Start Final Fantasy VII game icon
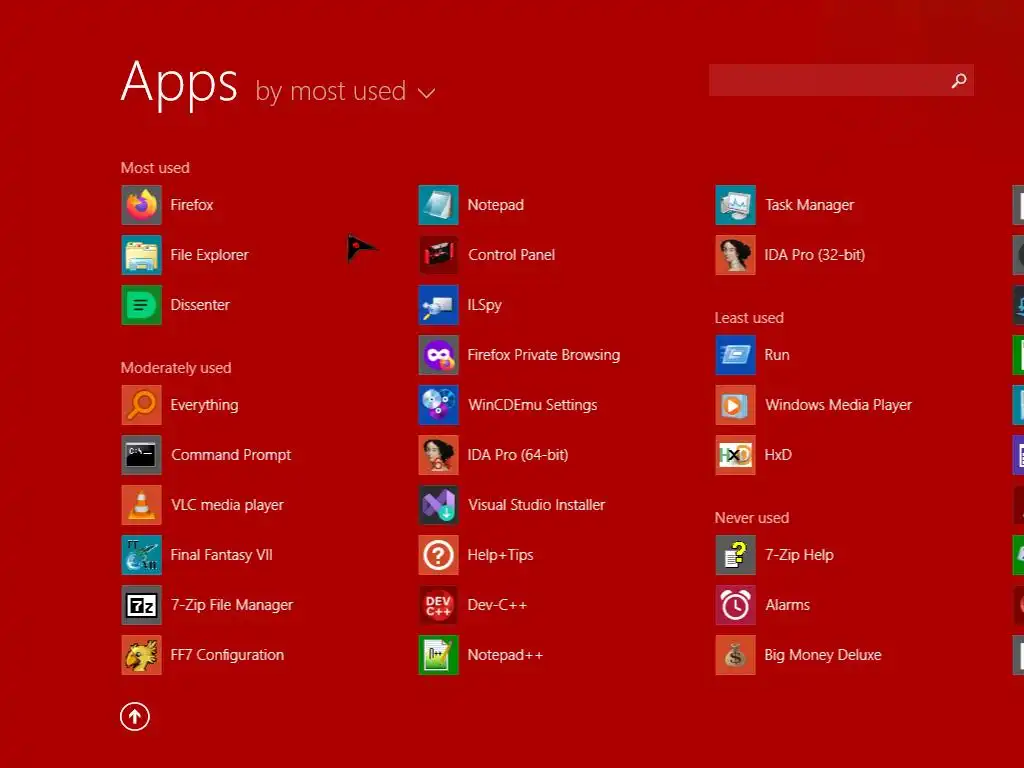 coord(141,555)
